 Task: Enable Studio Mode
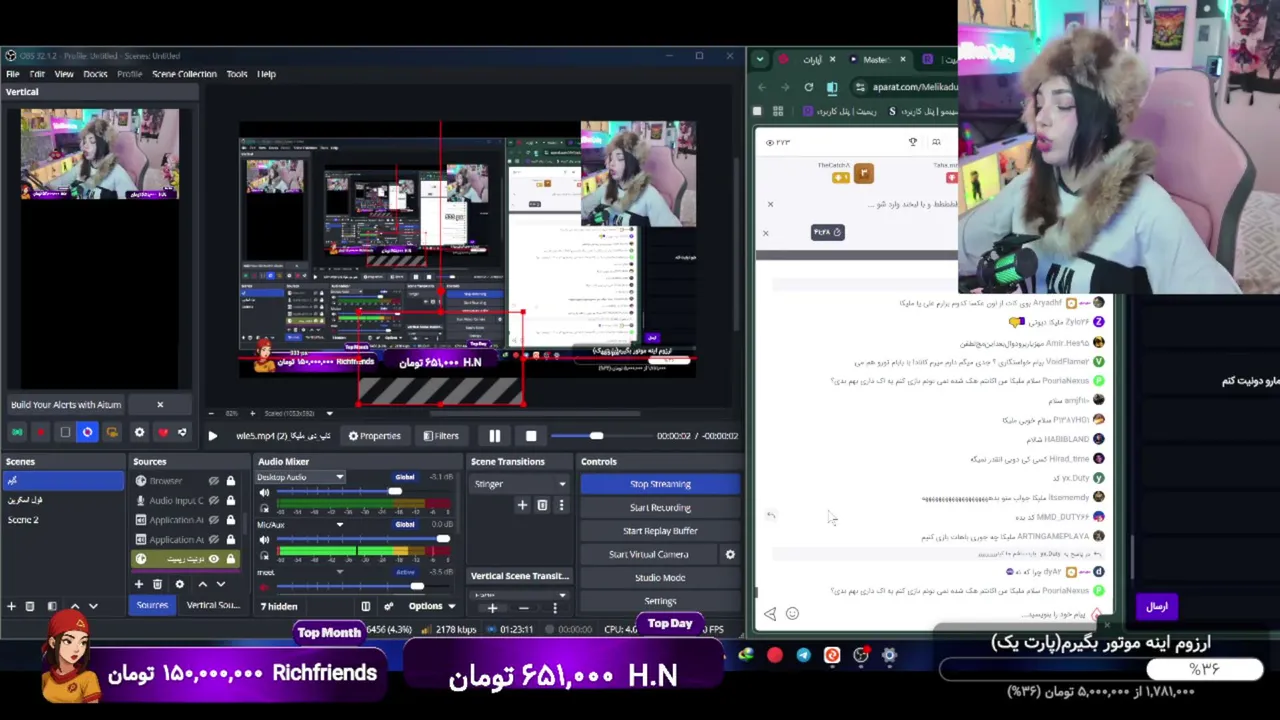[660, 578]
